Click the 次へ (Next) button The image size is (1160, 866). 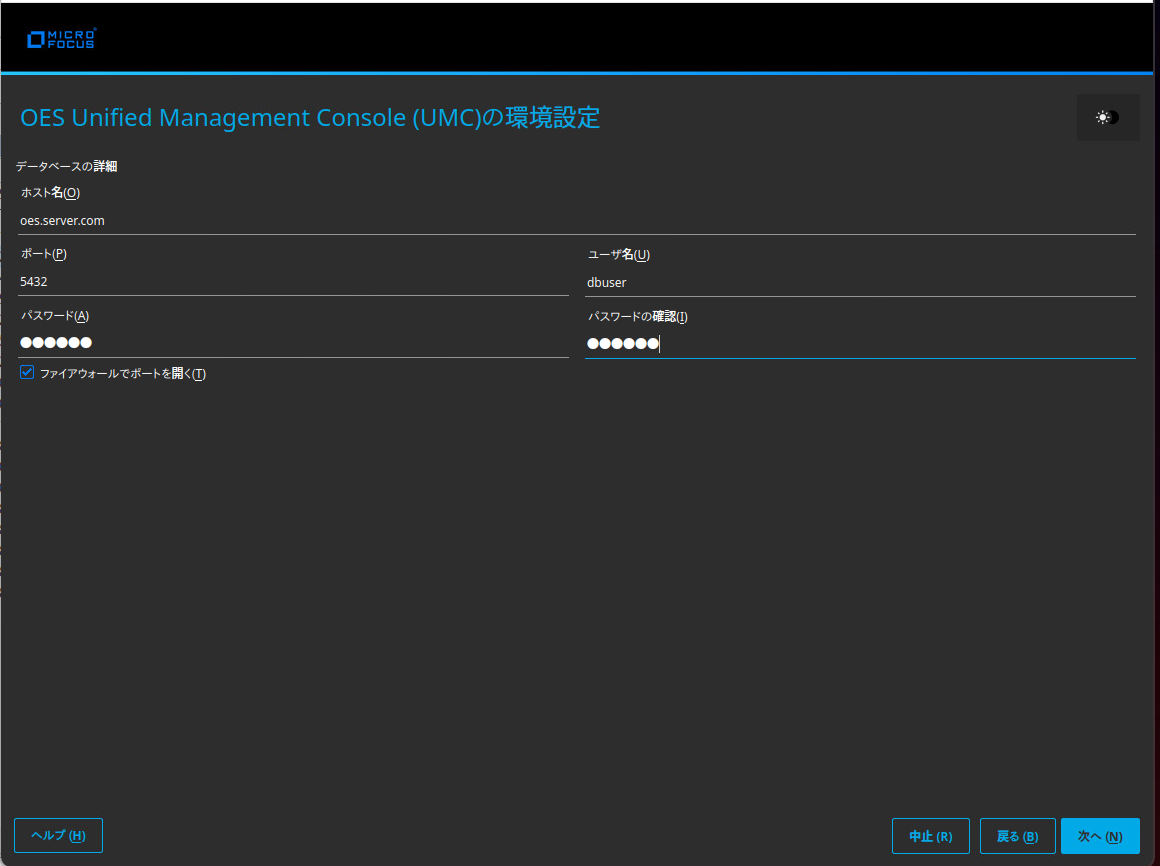1100,835
